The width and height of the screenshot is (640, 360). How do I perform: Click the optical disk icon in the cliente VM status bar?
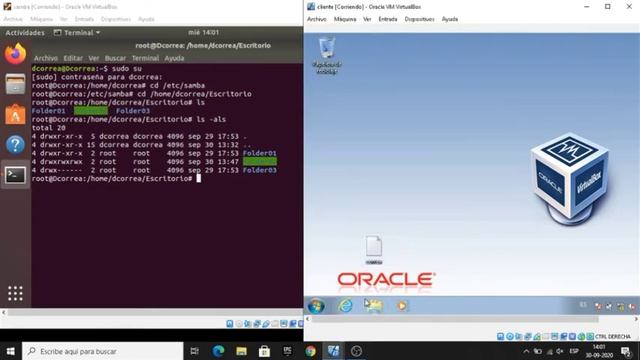coord(509,337)
